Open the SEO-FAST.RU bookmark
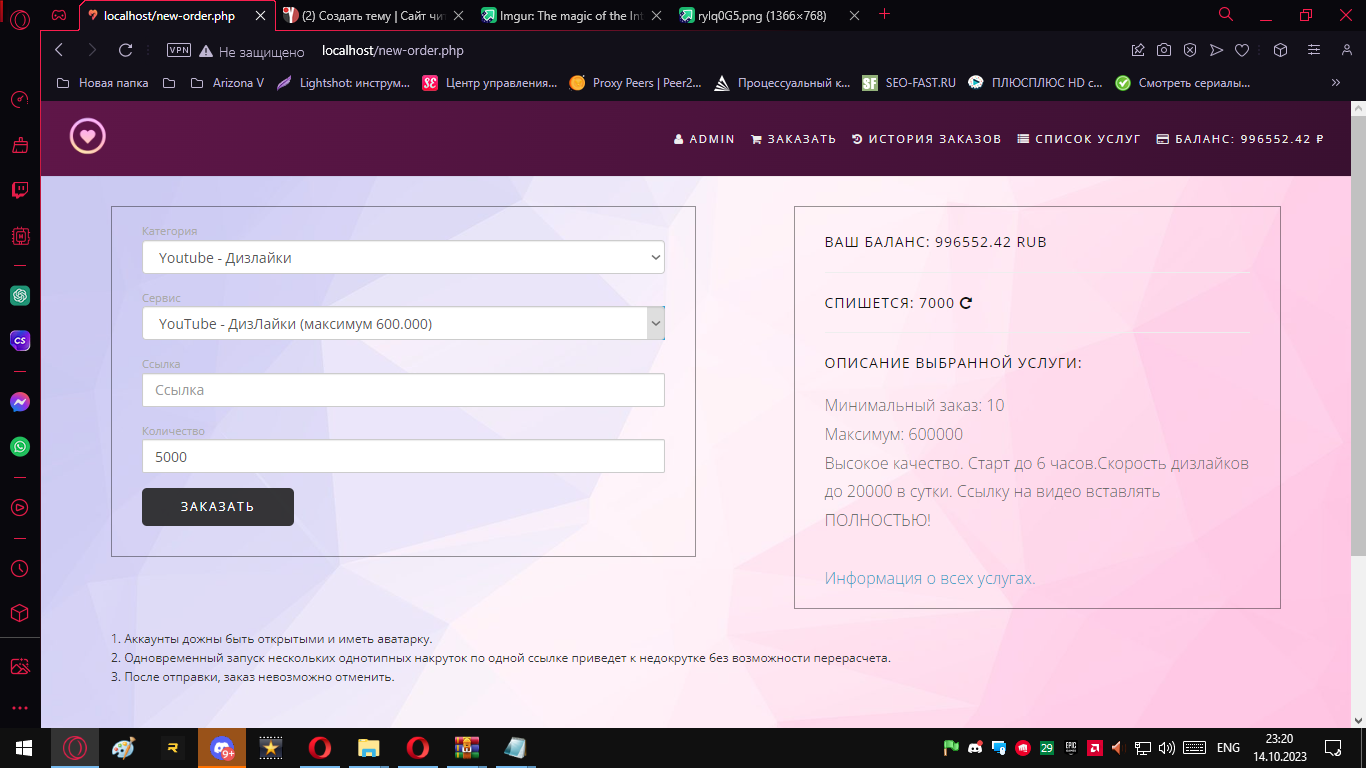 909,83
